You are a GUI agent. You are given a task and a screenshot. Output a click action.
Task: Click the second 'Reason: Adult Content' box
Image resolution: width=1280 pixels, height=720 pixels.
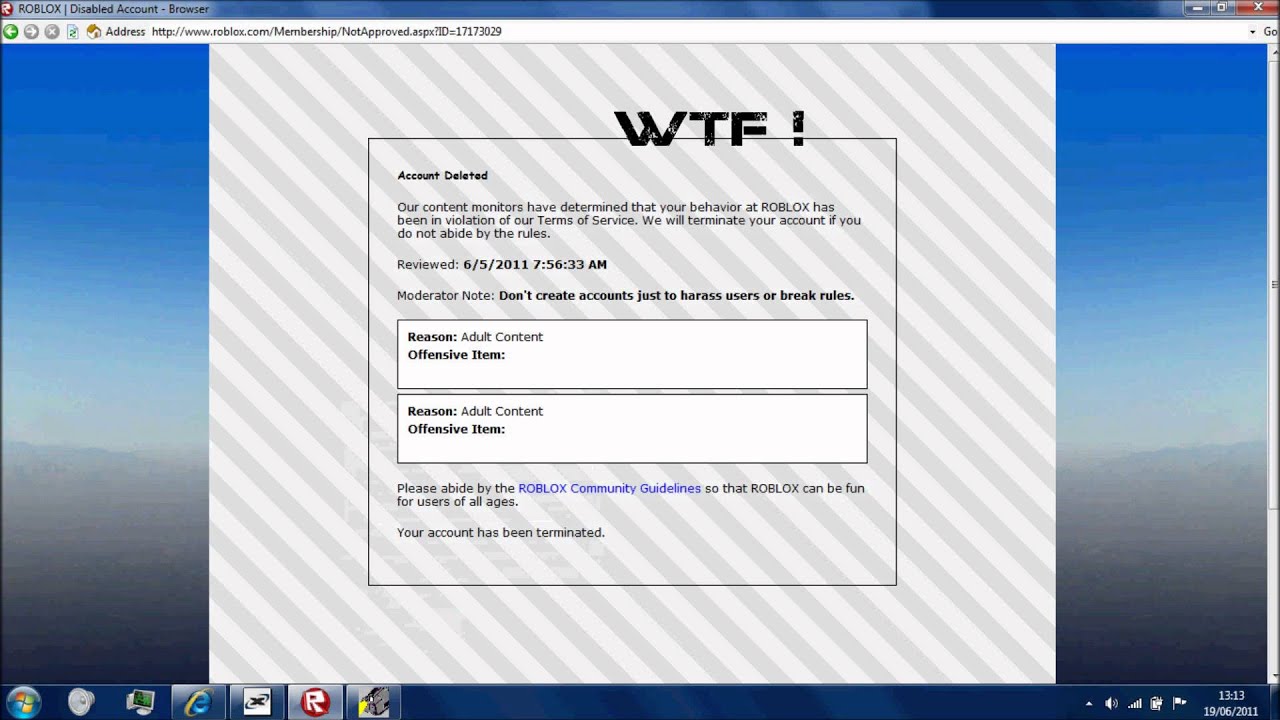click(632, 428)
